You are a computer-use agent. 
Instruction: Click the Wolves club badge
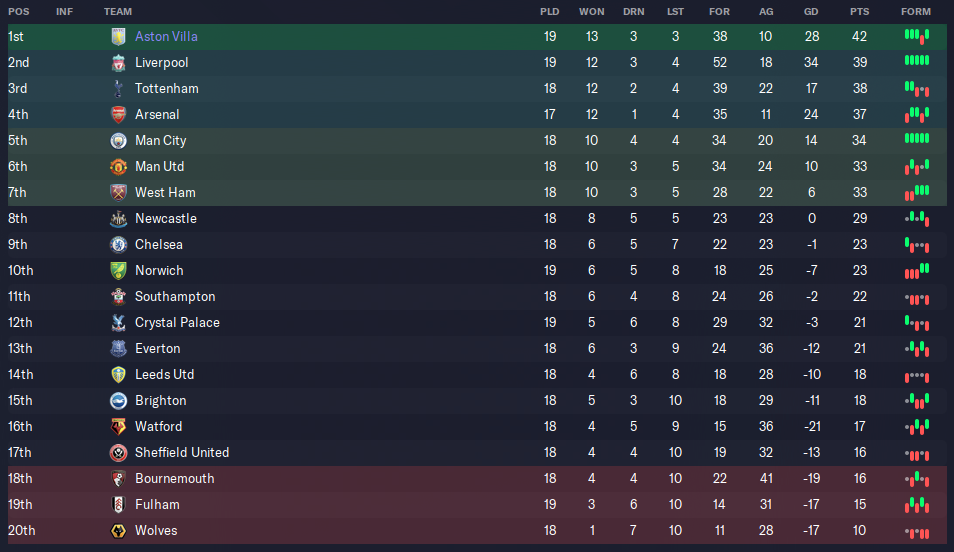pyautogui.click(x=118, y=531)
